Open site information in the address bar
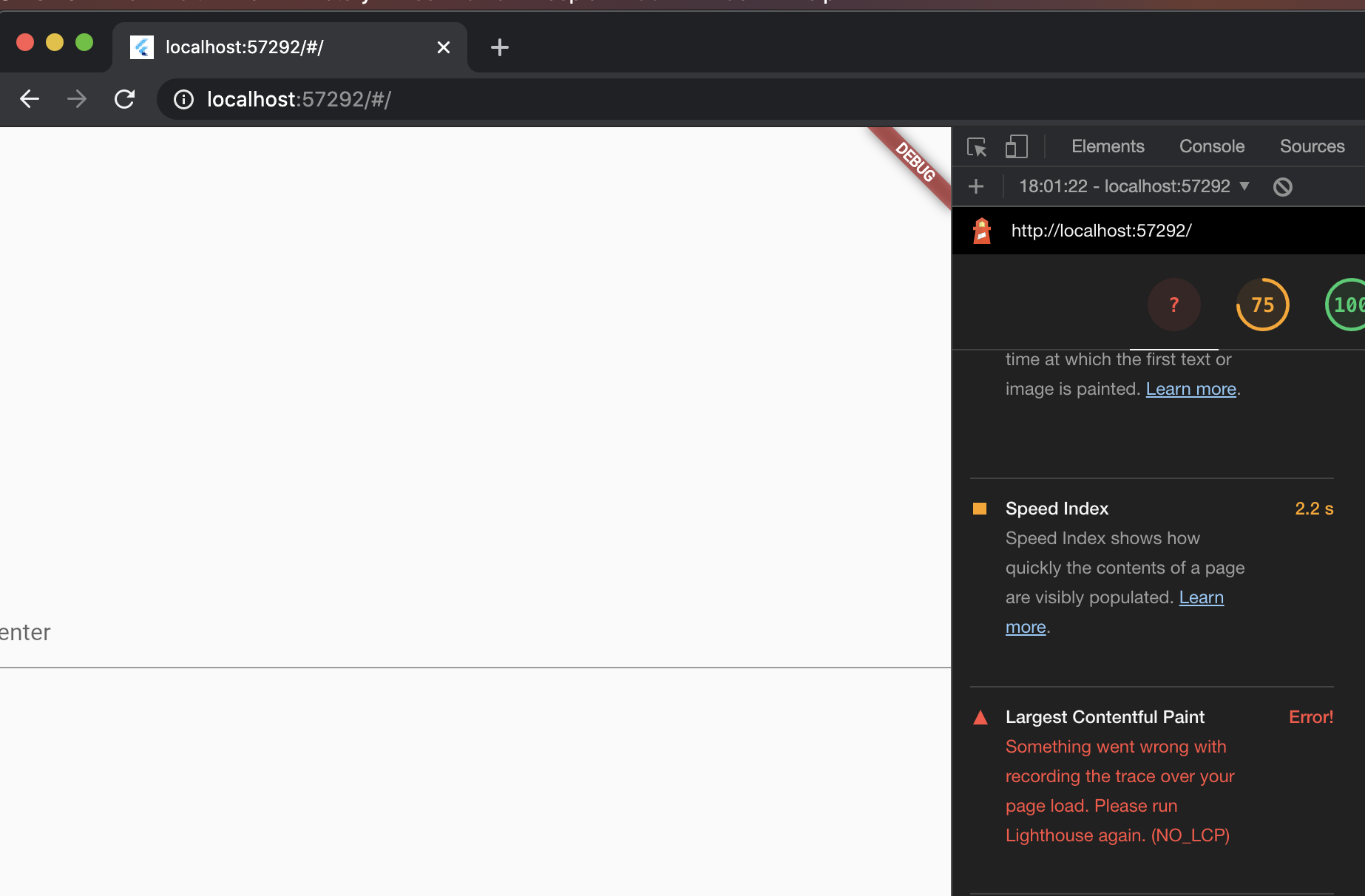 coord(183,99)
